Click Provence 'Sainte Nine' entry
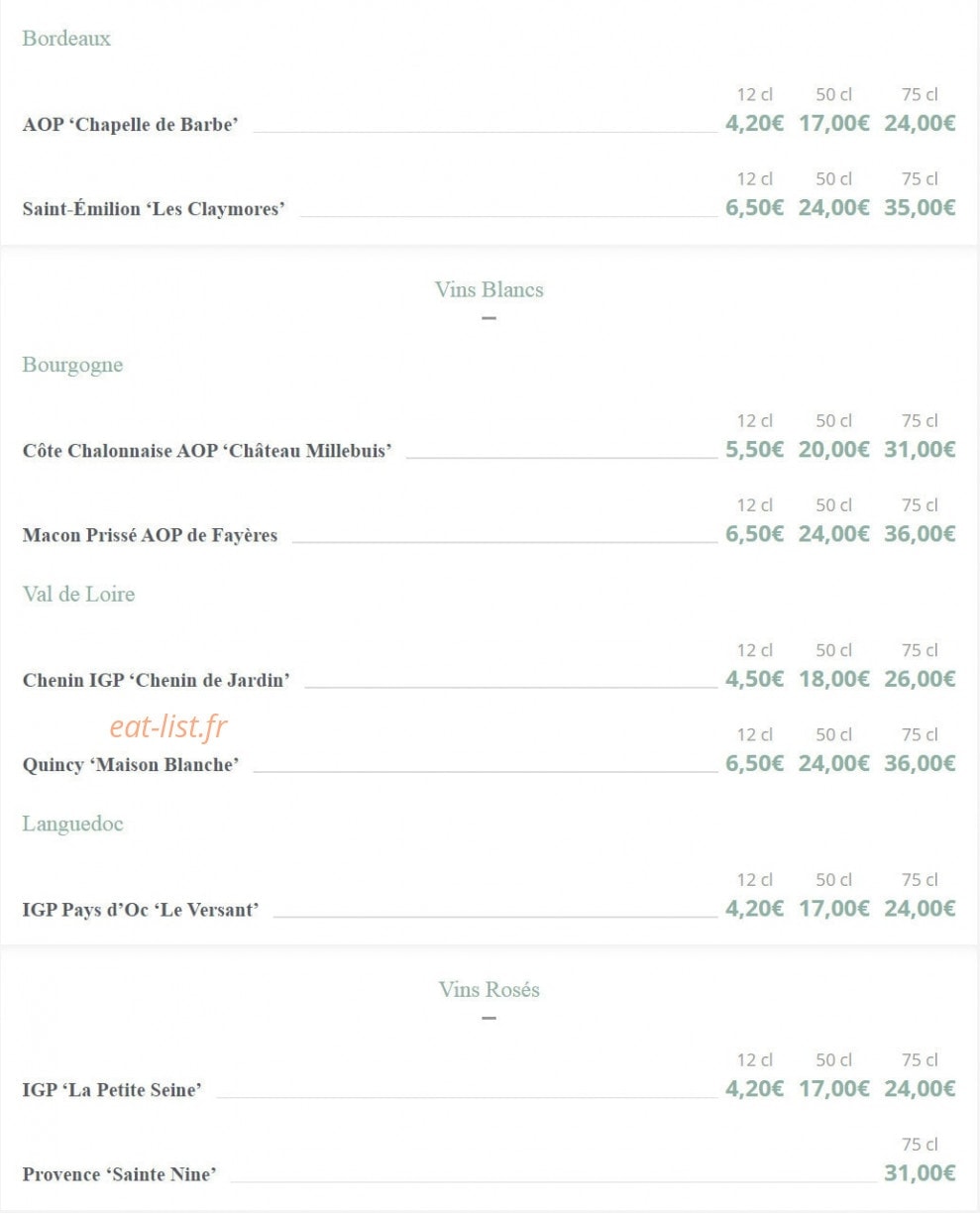Image resolution: width=980 pixels, height=1214 pixels. [119, 1174]
